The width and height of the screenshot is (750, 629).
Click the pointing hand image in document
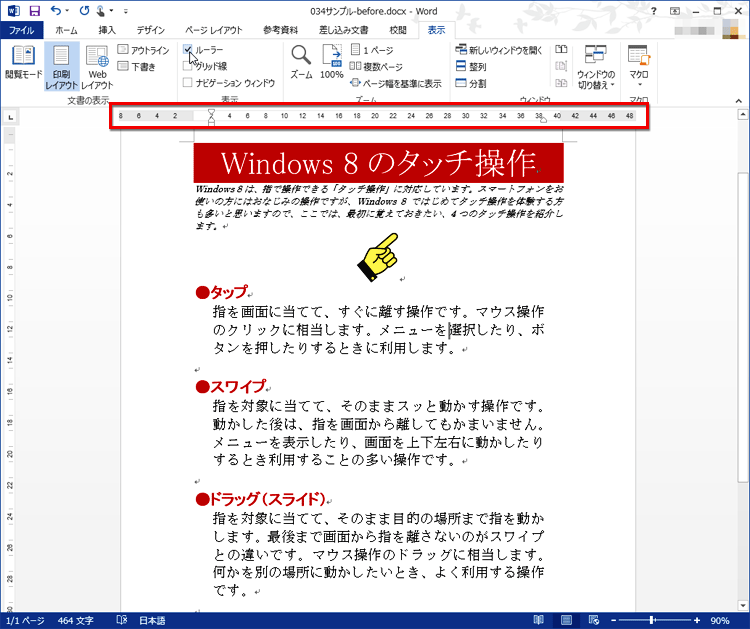coord(378,257)
